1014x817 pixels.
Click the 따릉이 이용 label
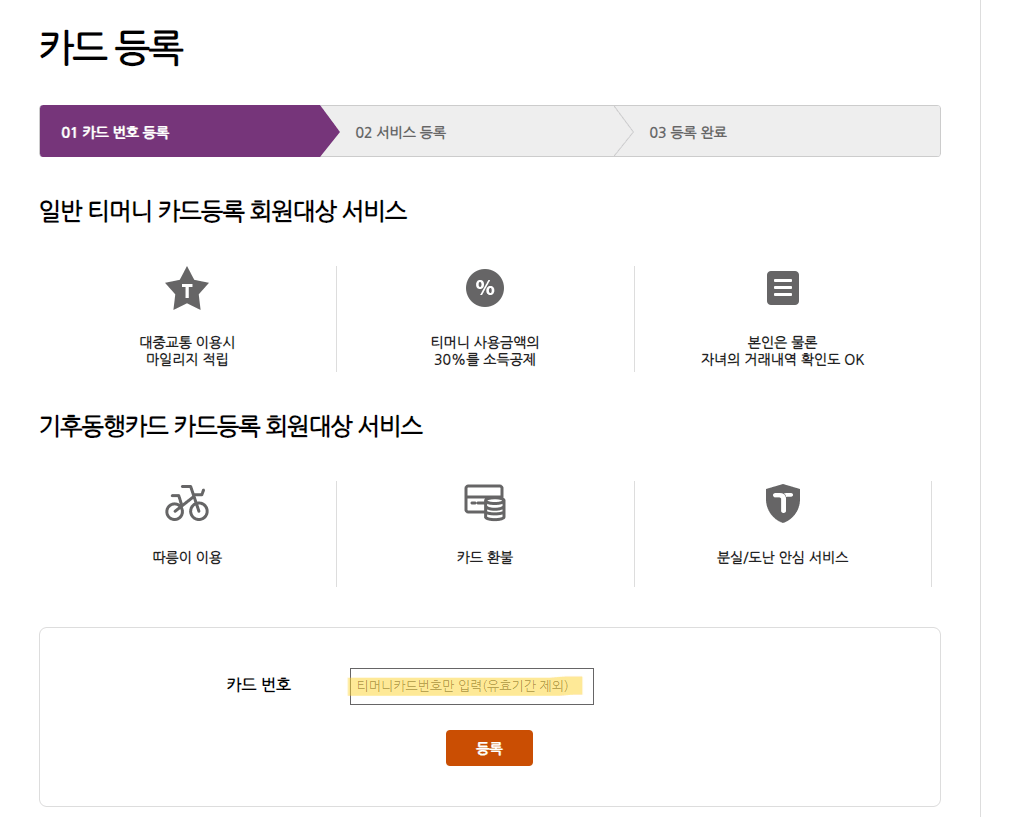(187, 557)
